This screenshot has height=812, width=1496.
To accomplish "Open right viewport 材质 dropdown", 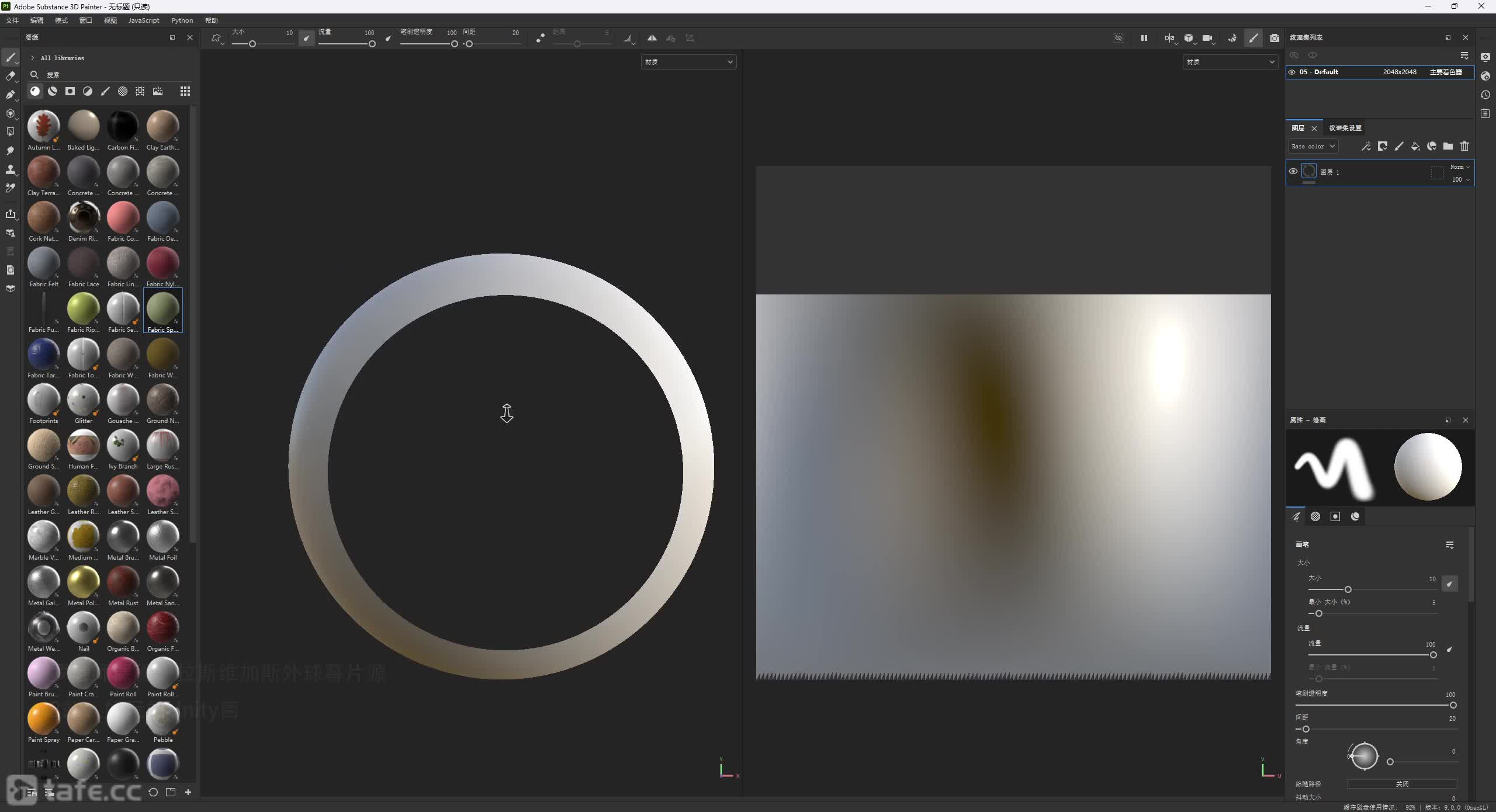I will pos(1230,61).
